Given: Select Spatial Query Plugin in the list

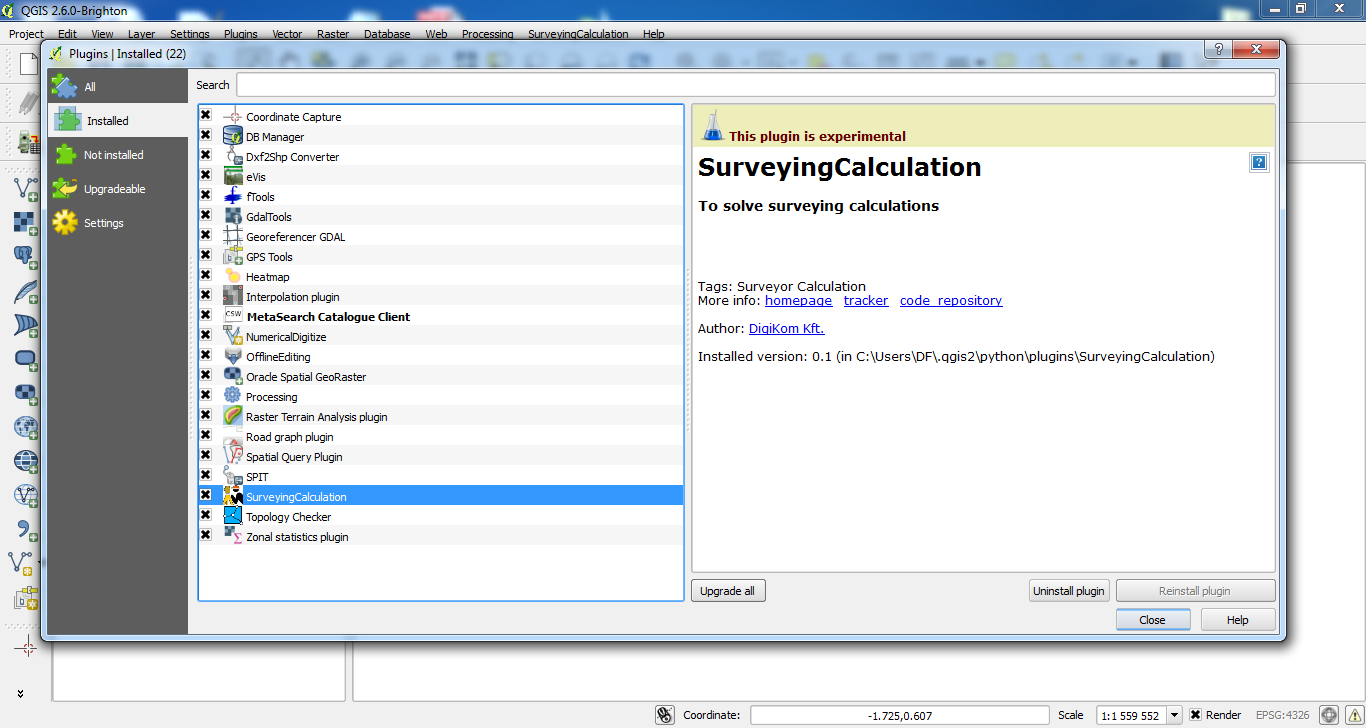Looking at the screenshot, I should pos(294,457).
